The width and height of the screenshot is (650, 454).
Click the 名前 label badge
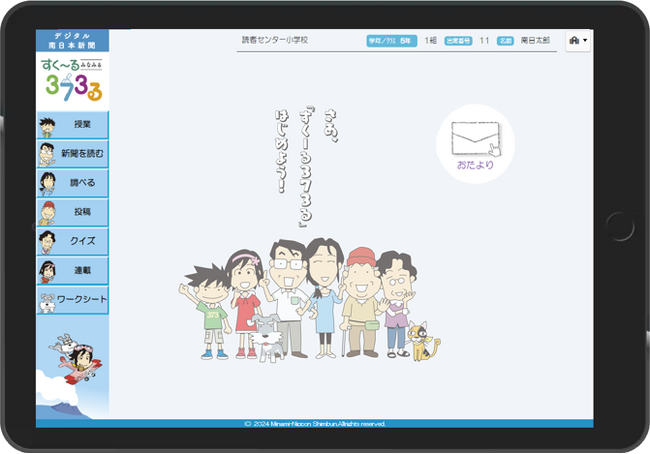tap(505, 41)
